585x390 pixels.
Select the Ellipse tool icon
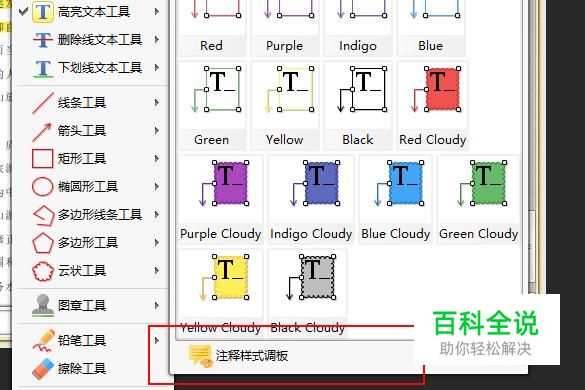point(42,187)
